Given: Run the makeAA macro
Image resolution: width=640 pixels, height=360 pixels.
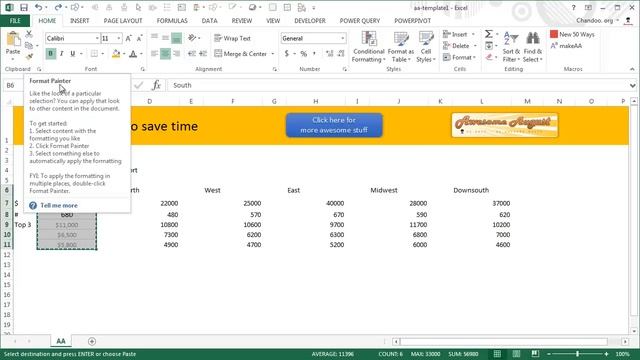Looking at the screenshot, I should pyautogui.click(x=567, y=46).
